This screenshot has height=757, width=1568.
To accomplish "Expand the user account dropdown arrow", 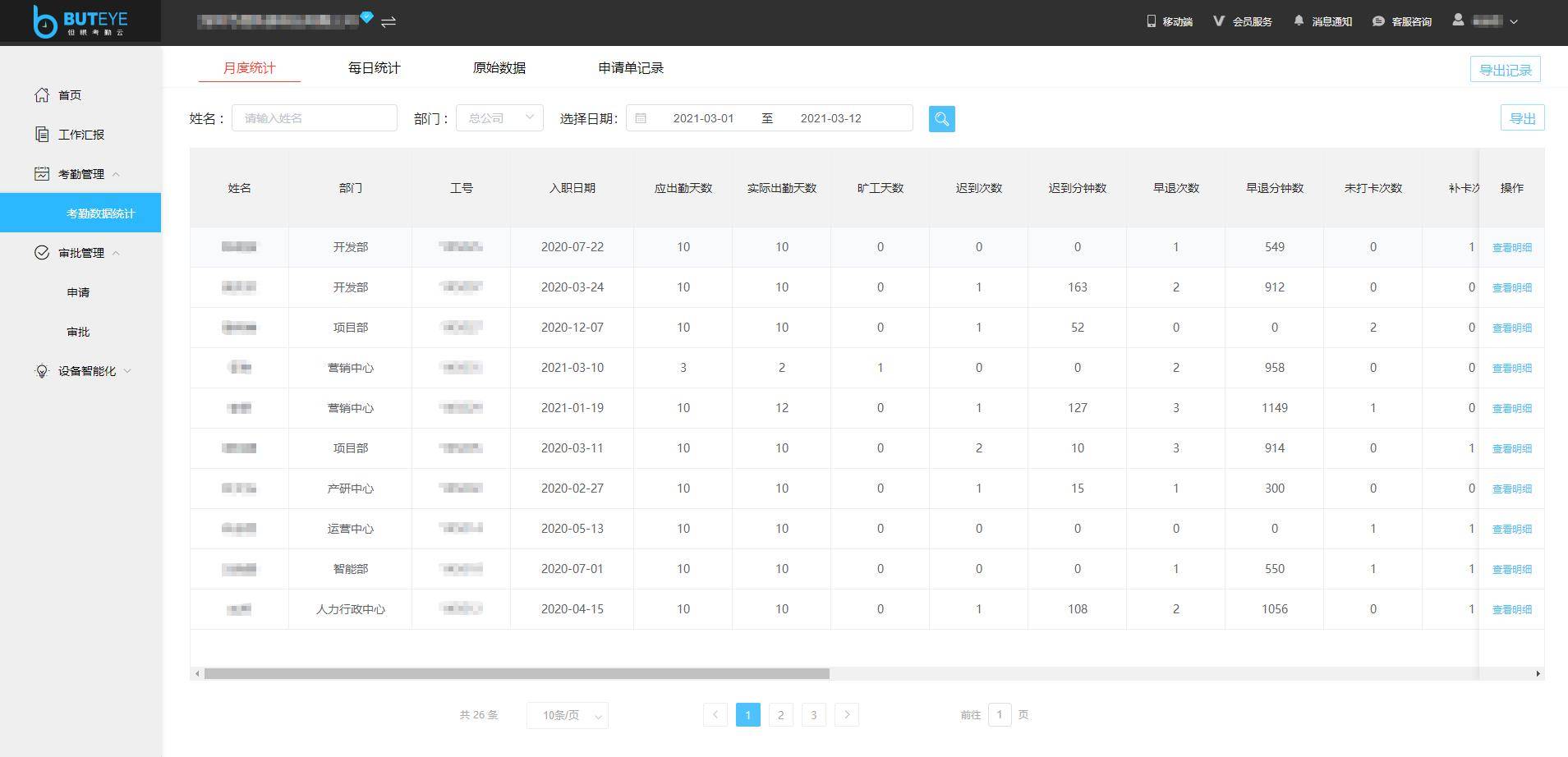I will point(1513,22).
